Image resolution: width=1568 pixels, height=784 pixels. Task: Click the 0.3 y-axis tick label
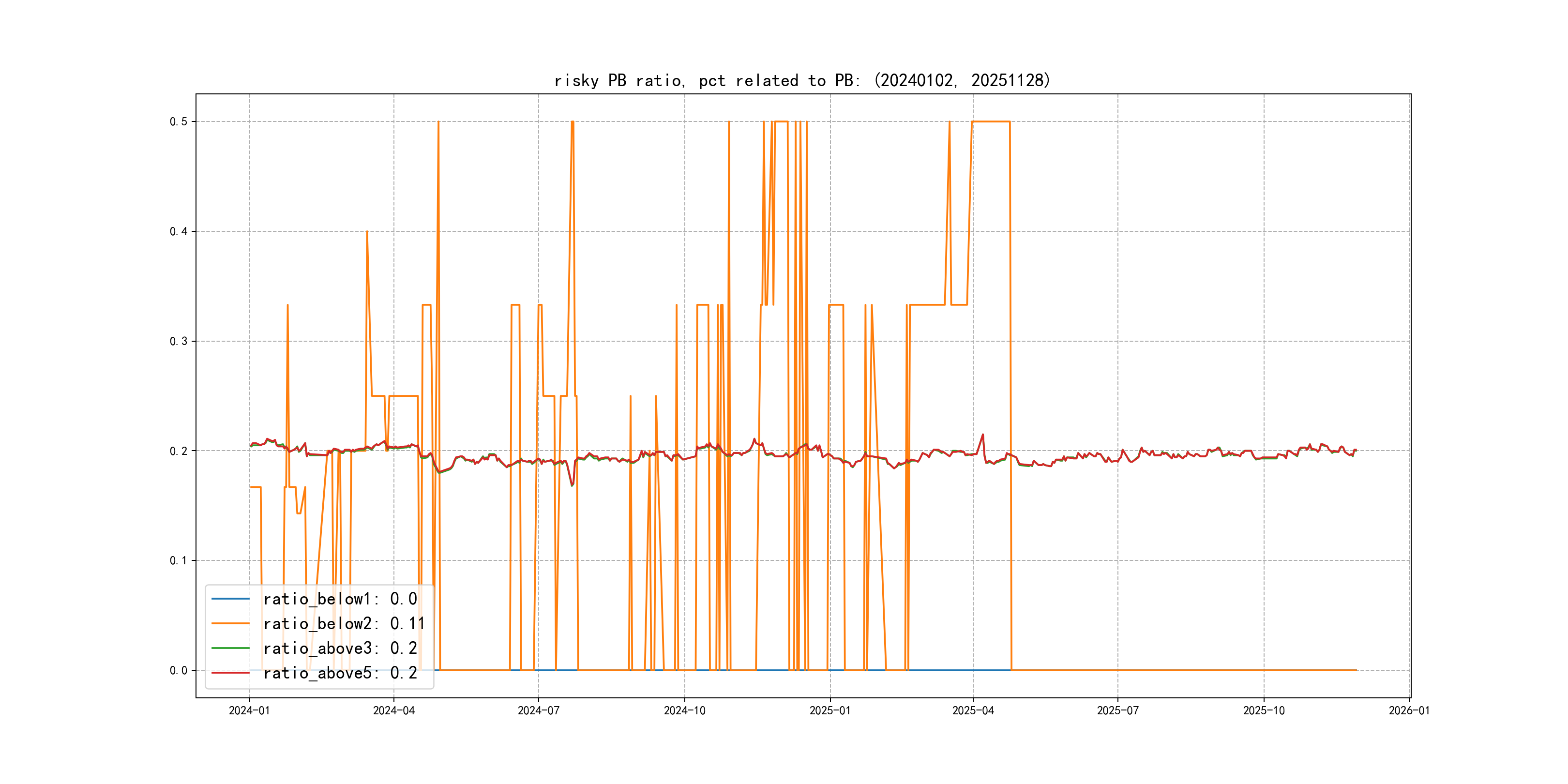click(x=179, y=342)
